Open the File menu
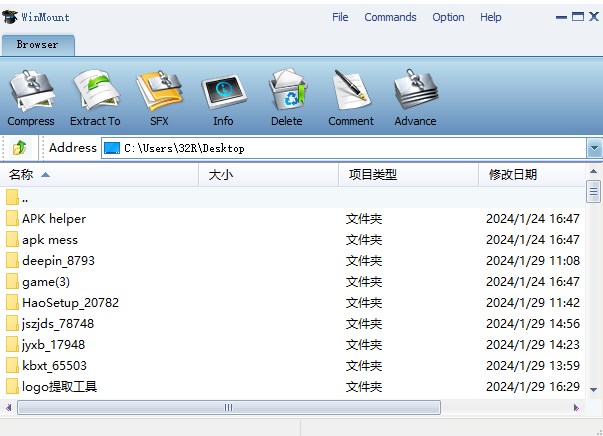603x436 pixels. tap(340, 17)
